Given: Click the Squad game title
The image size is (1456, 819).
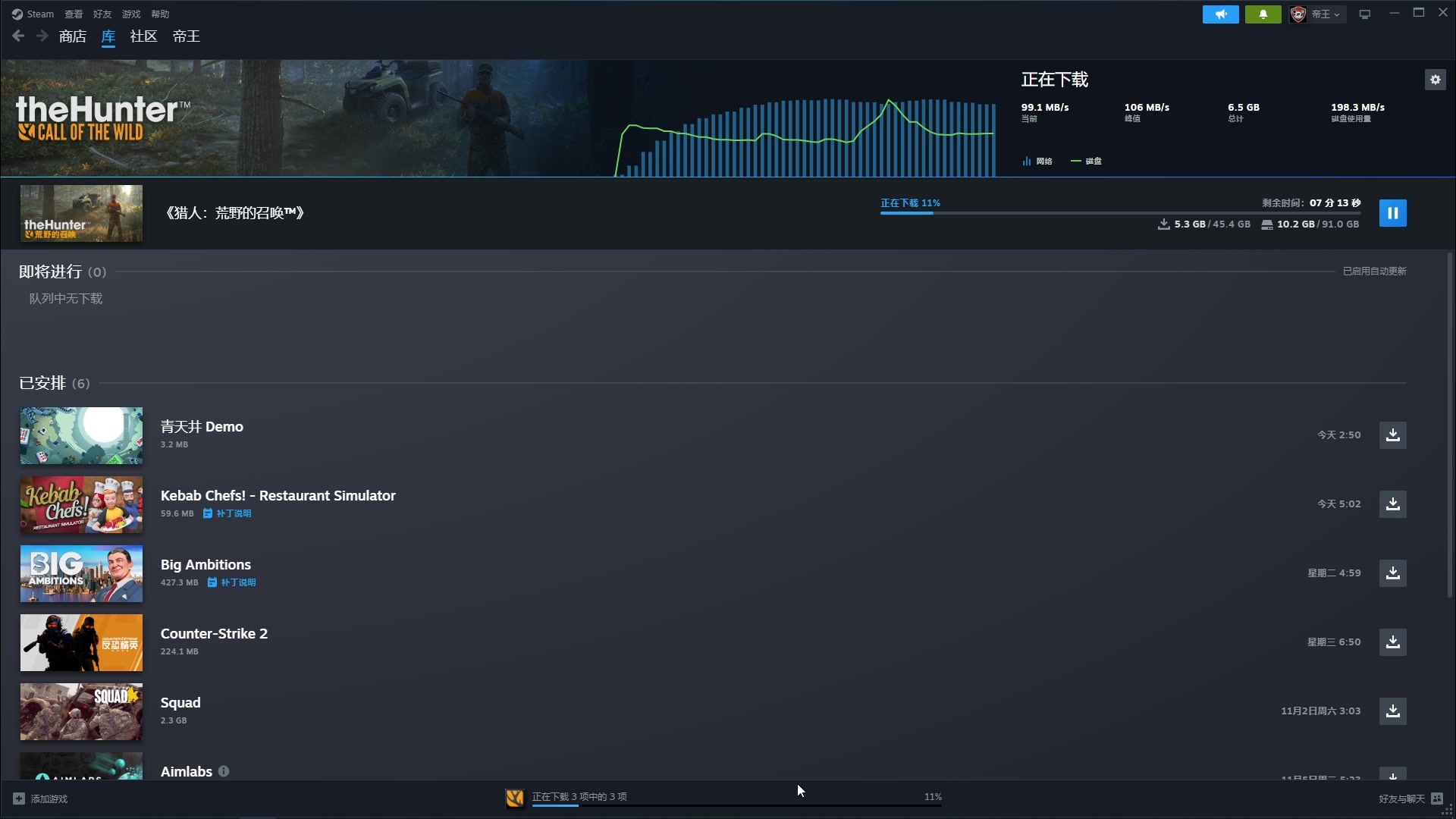Looking at the screenshot, I should 180,703.
